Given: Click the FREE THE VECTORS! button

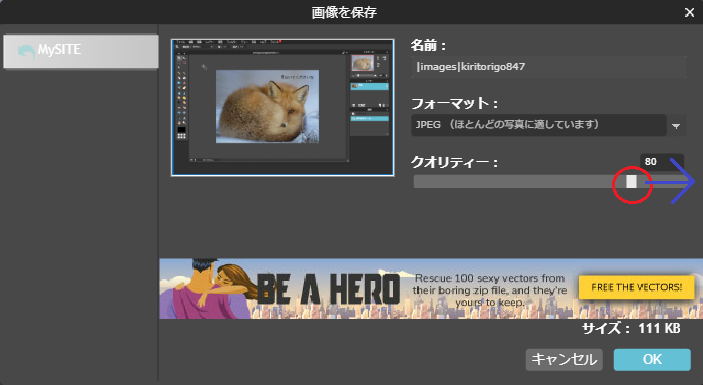Looking at the screenshot, I should [x=637, y=287].
